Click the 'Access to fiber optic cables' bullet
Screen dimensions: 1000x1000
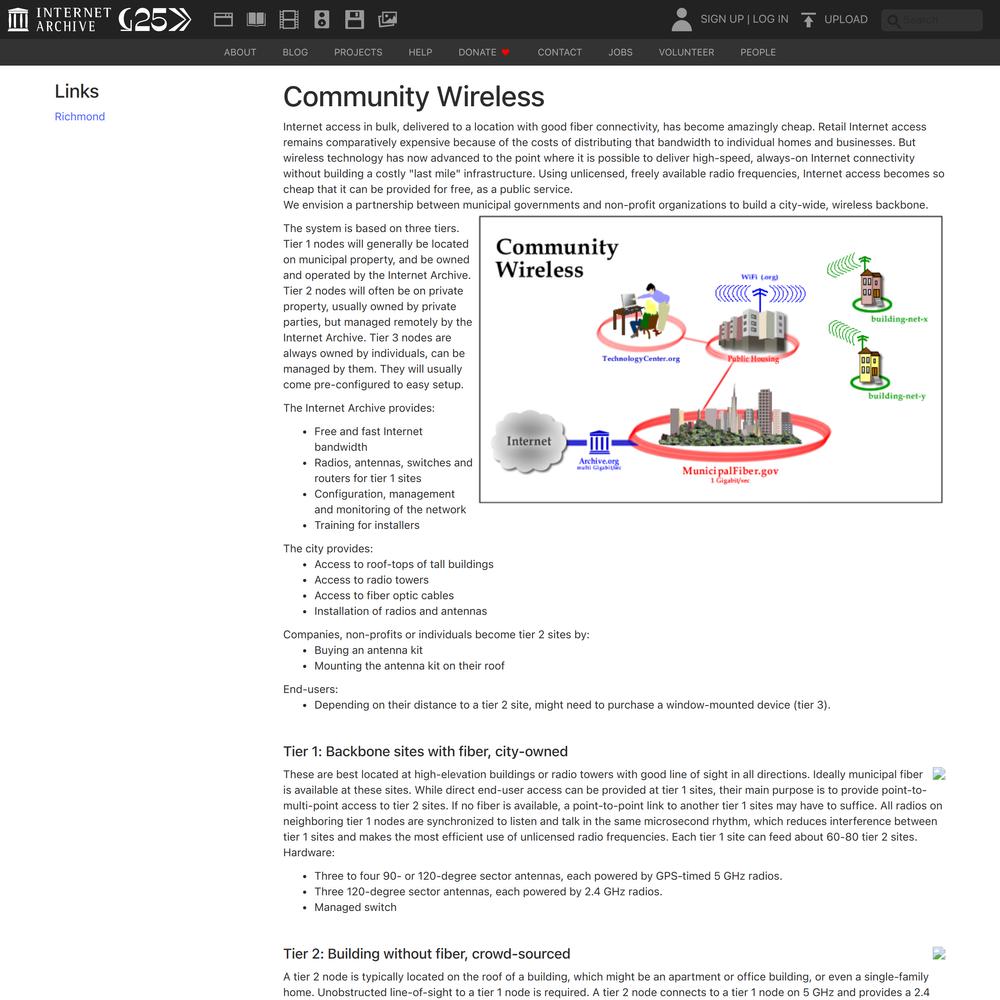coord(384,596)
